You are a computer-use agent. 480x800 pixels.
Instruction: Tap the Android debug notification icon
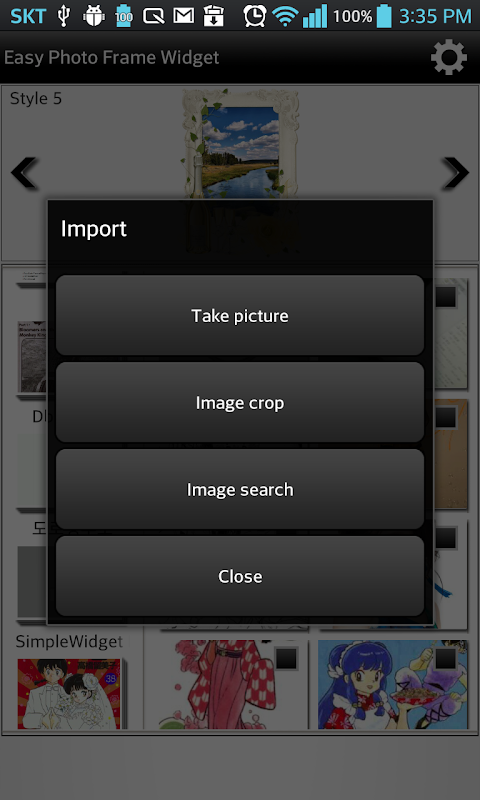[93, 16]
